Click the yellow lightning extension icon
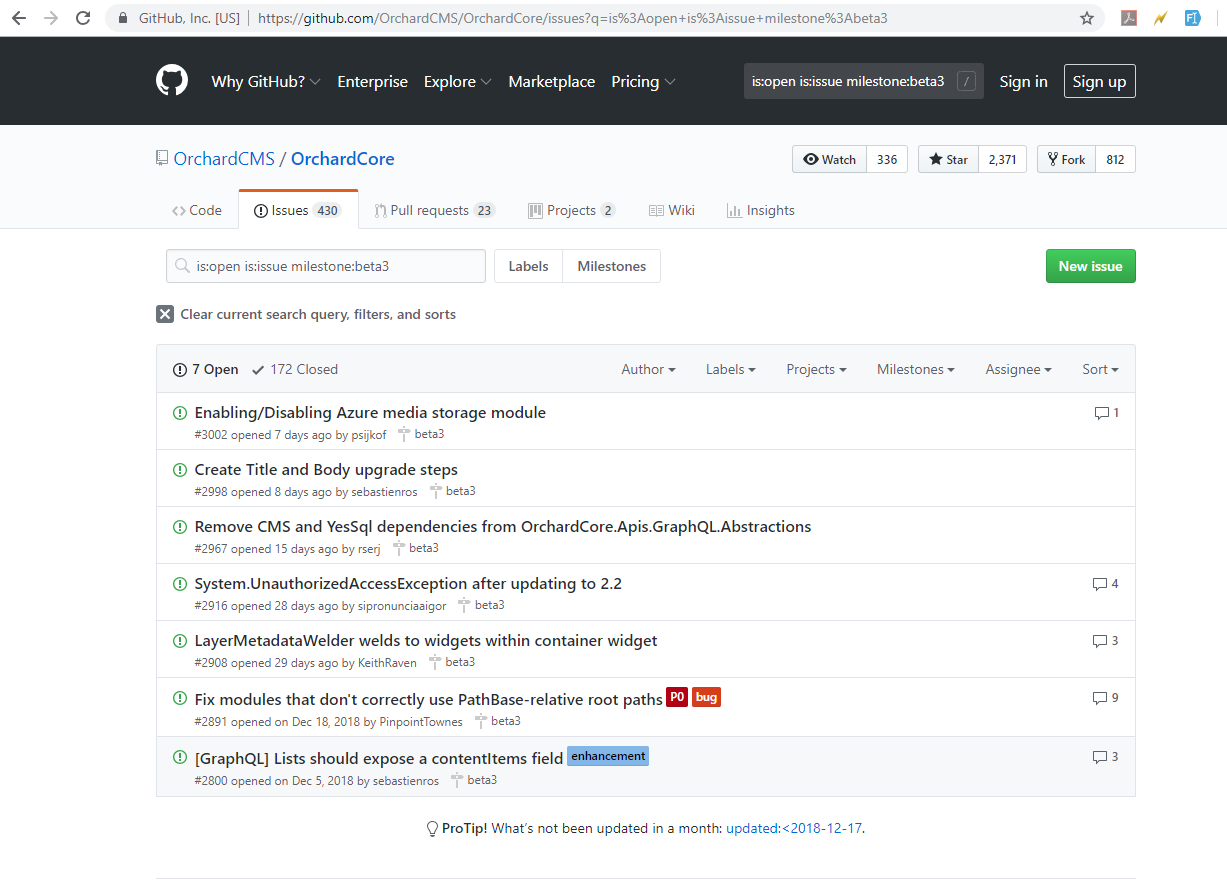 (x=1161, y=18)
